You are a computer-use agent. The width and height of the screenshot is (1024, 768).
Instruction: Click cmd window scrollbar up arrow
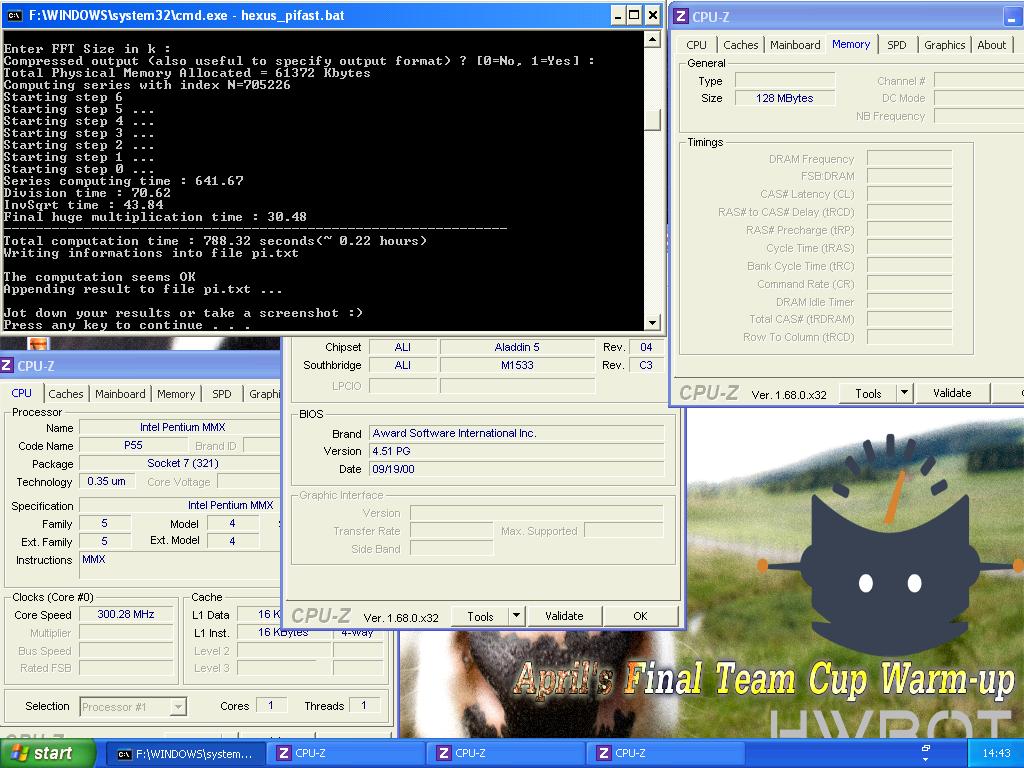(x=652, y=40)
